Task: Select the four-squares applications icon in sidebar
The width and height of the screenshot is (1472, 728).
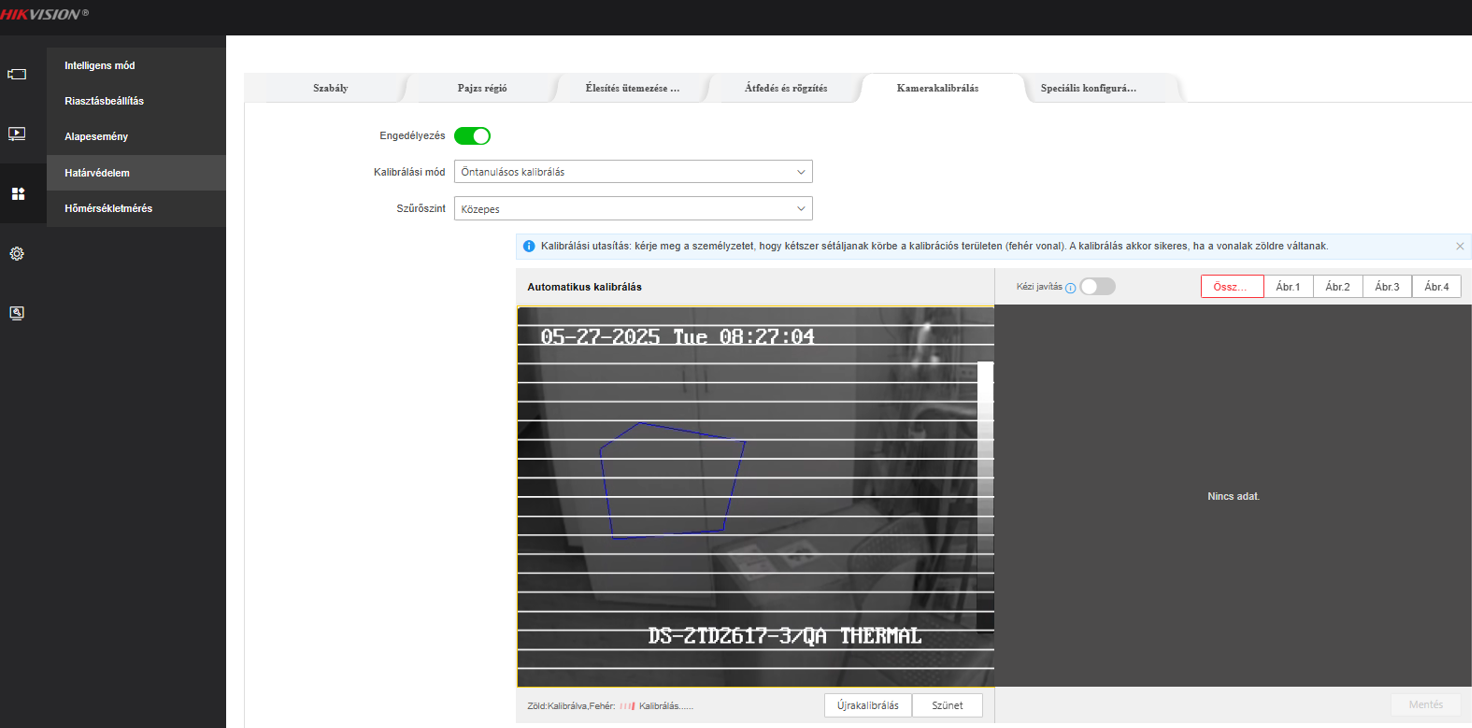Action: tap(17, 194)
